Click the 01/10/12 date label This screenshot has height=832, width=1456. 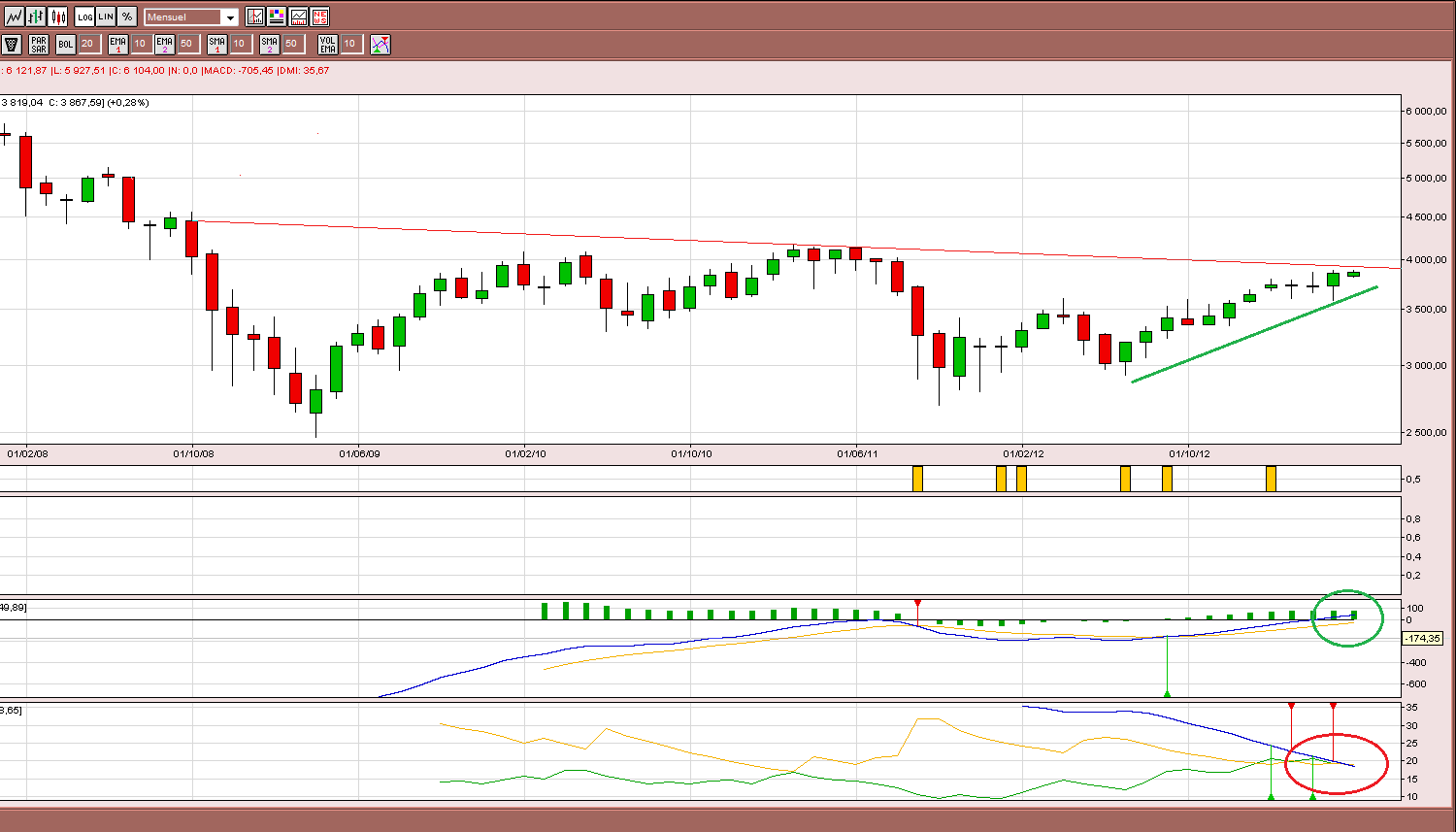(x=1188, y=453)
